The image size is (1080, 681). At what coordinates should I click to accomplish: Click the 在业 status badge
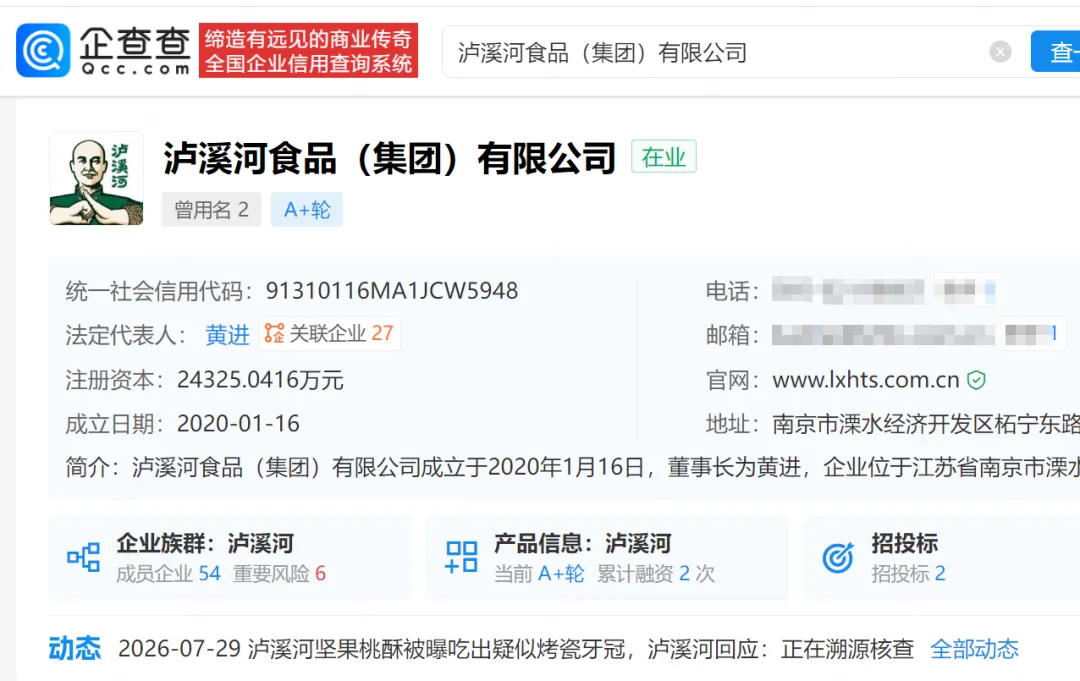(663, 157)
